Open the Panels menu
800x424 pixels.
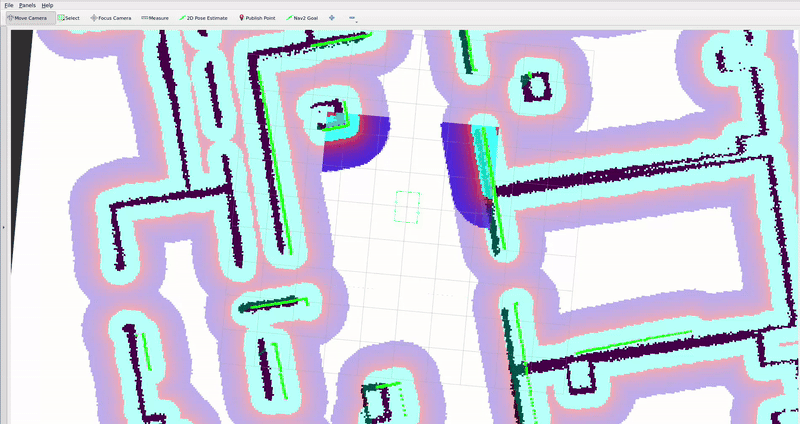pos(27,5)
